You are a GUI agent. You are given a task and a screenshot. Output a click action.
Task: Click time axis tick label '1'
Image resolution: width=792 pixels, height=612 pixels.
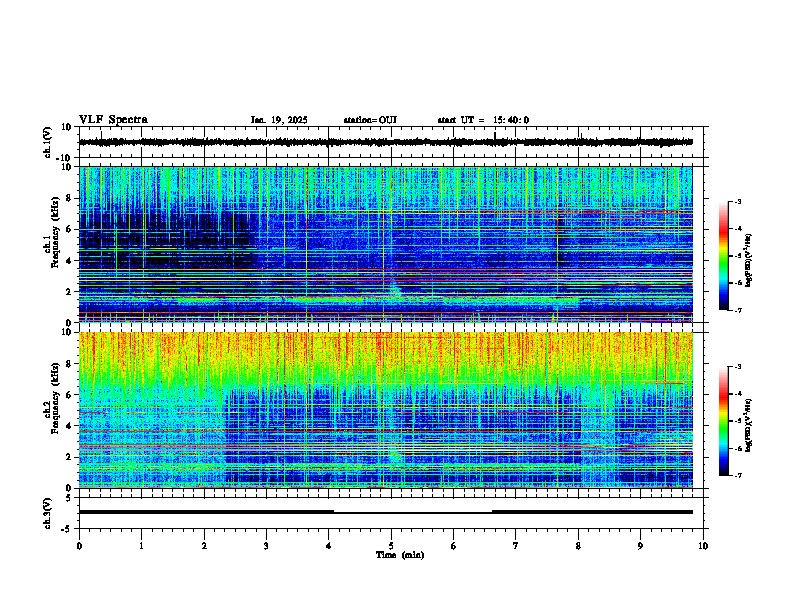pos(141,546)
